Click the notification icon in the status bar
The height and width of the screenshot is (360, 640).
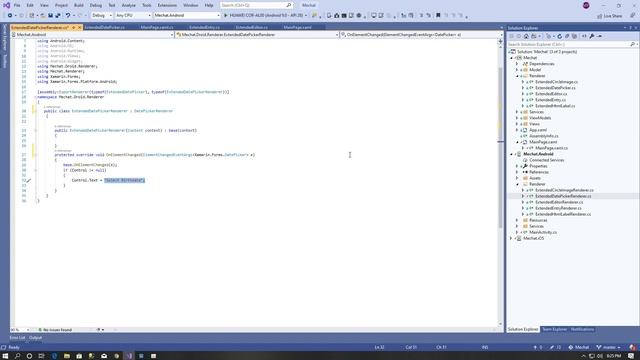(632, 347)
